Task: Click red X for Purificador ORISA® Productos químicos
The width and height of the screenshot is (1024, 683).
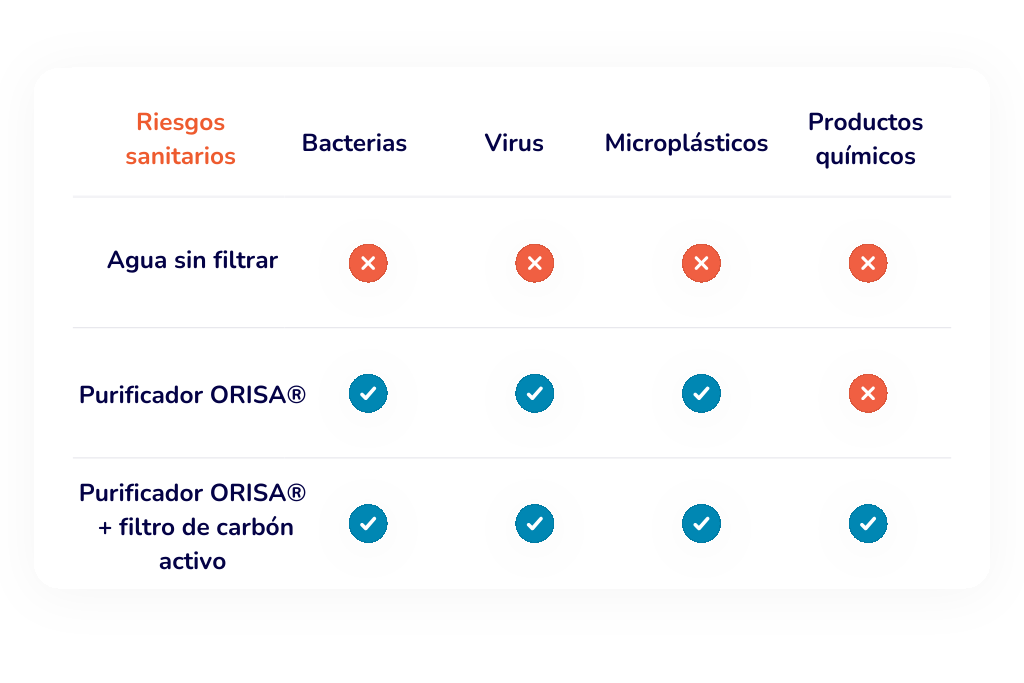Action: 868,394
